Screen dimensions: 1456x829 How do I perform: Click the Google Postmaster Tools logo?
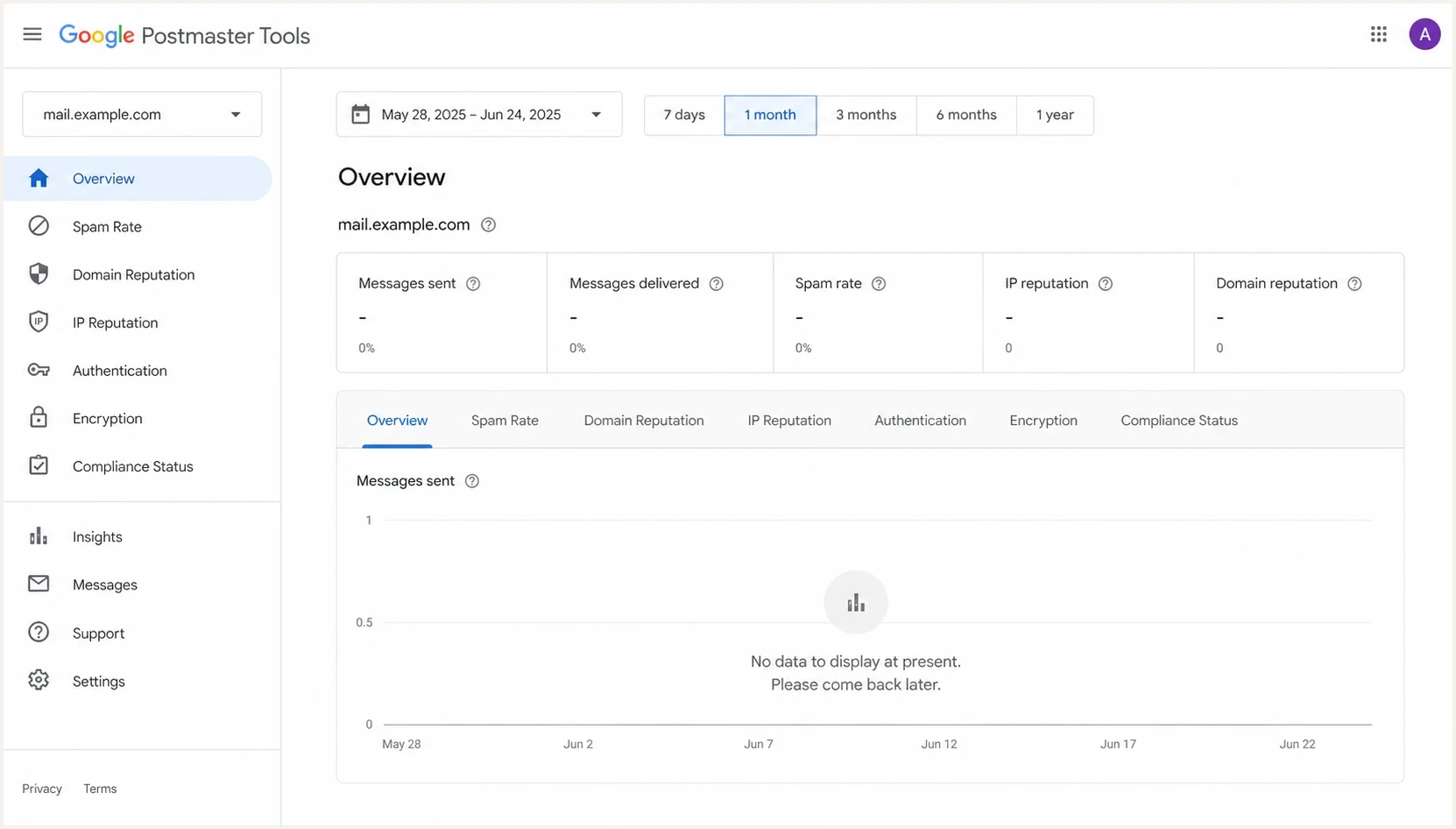pos(185,35)
